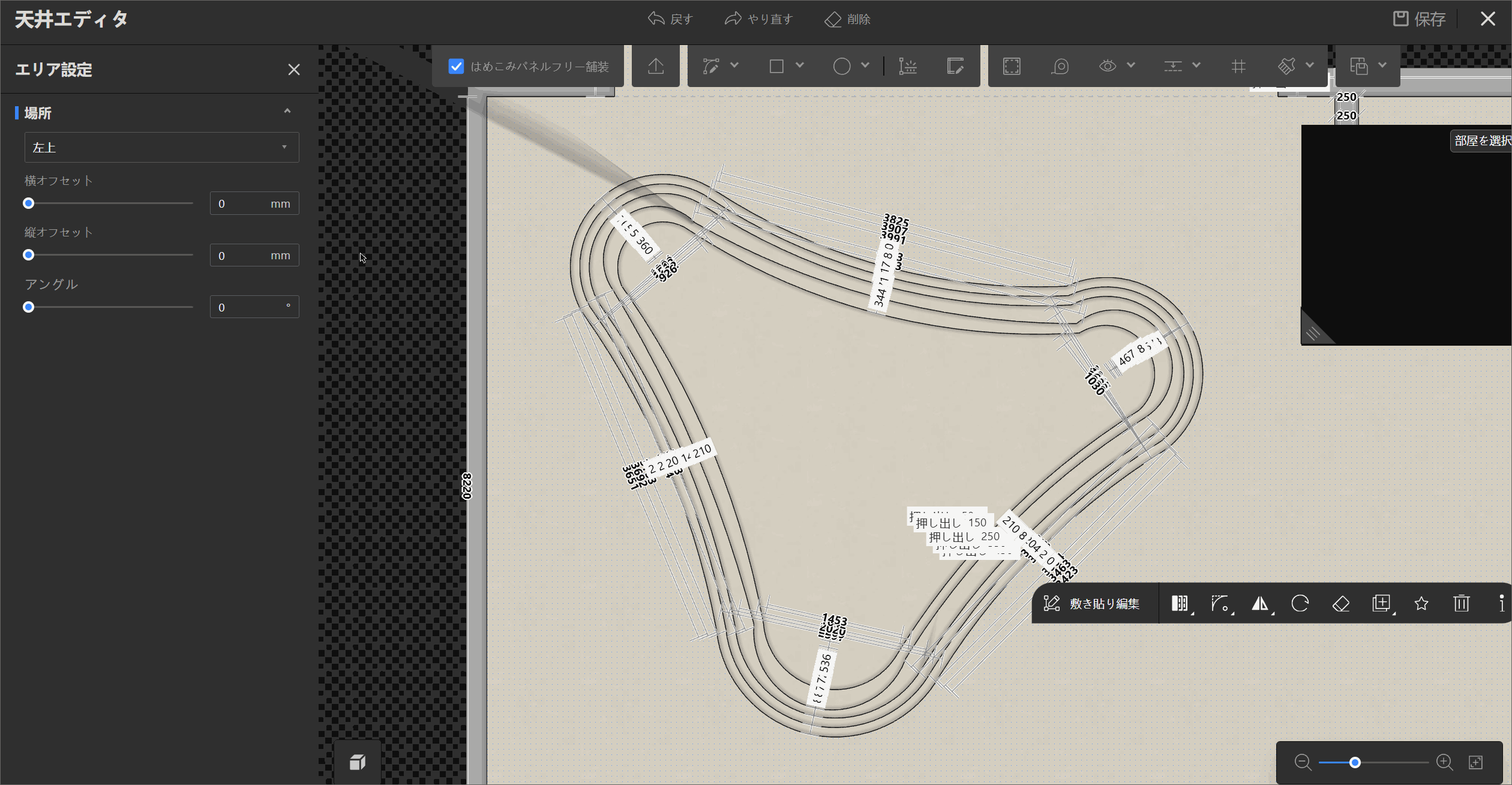
Task: Close the 天井エディタ editor window
Action: [x=1487, y=19]
